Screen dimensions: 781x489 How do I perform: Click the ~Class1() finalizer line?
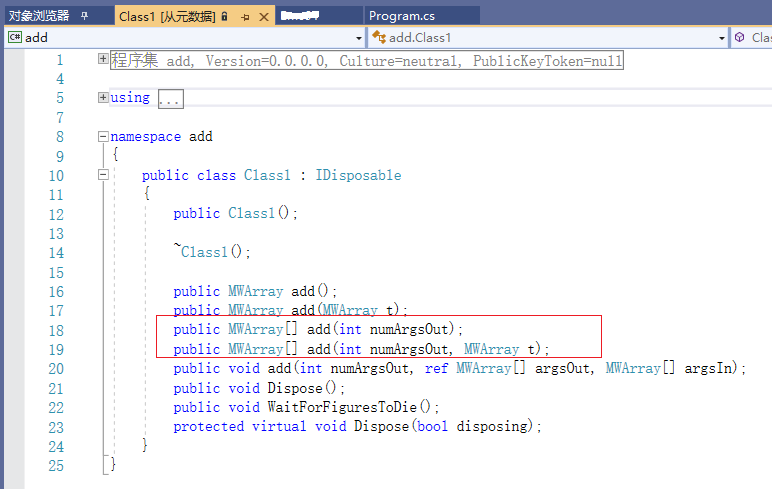coord(211,251)
